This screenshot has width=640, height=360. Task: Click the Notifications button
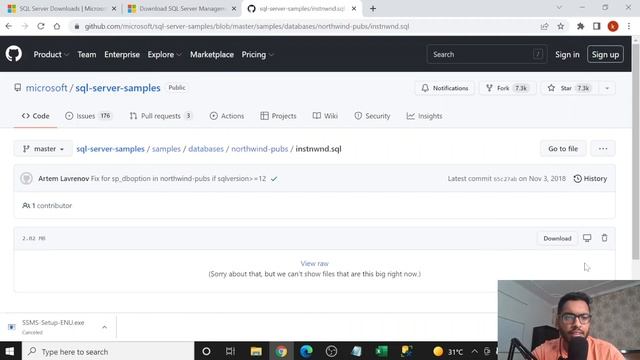tap(445, 88)
